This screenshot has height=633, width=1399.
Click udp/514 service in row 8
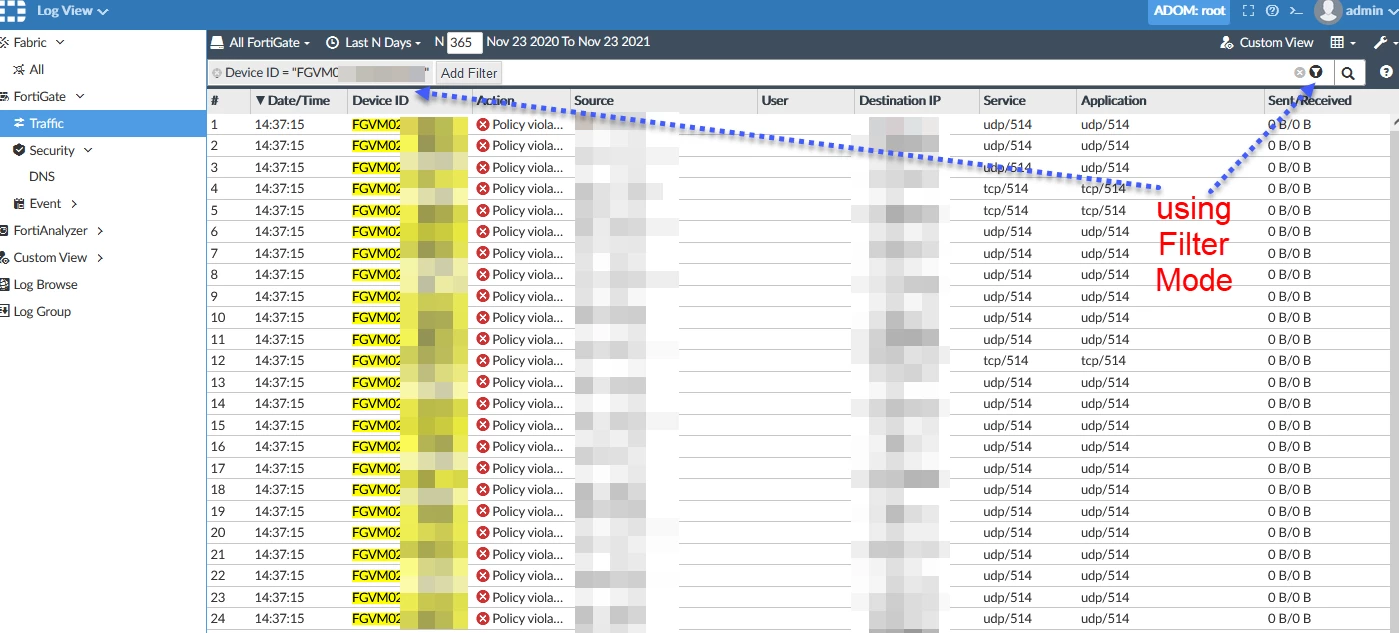click(x=1007, y=275)
